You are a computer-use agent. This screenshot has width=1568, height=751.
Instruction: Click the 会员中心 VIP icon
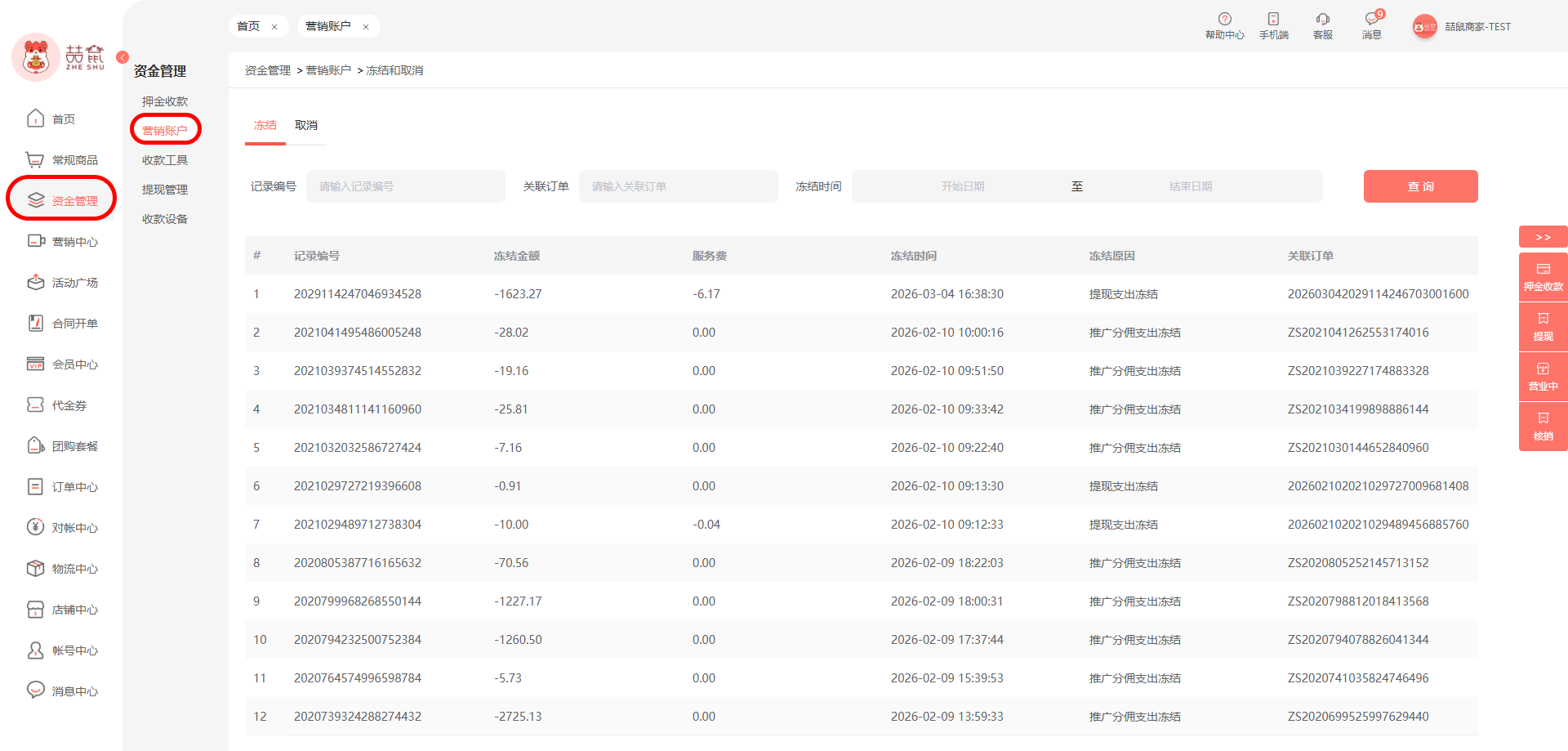(x=35, y=364)
